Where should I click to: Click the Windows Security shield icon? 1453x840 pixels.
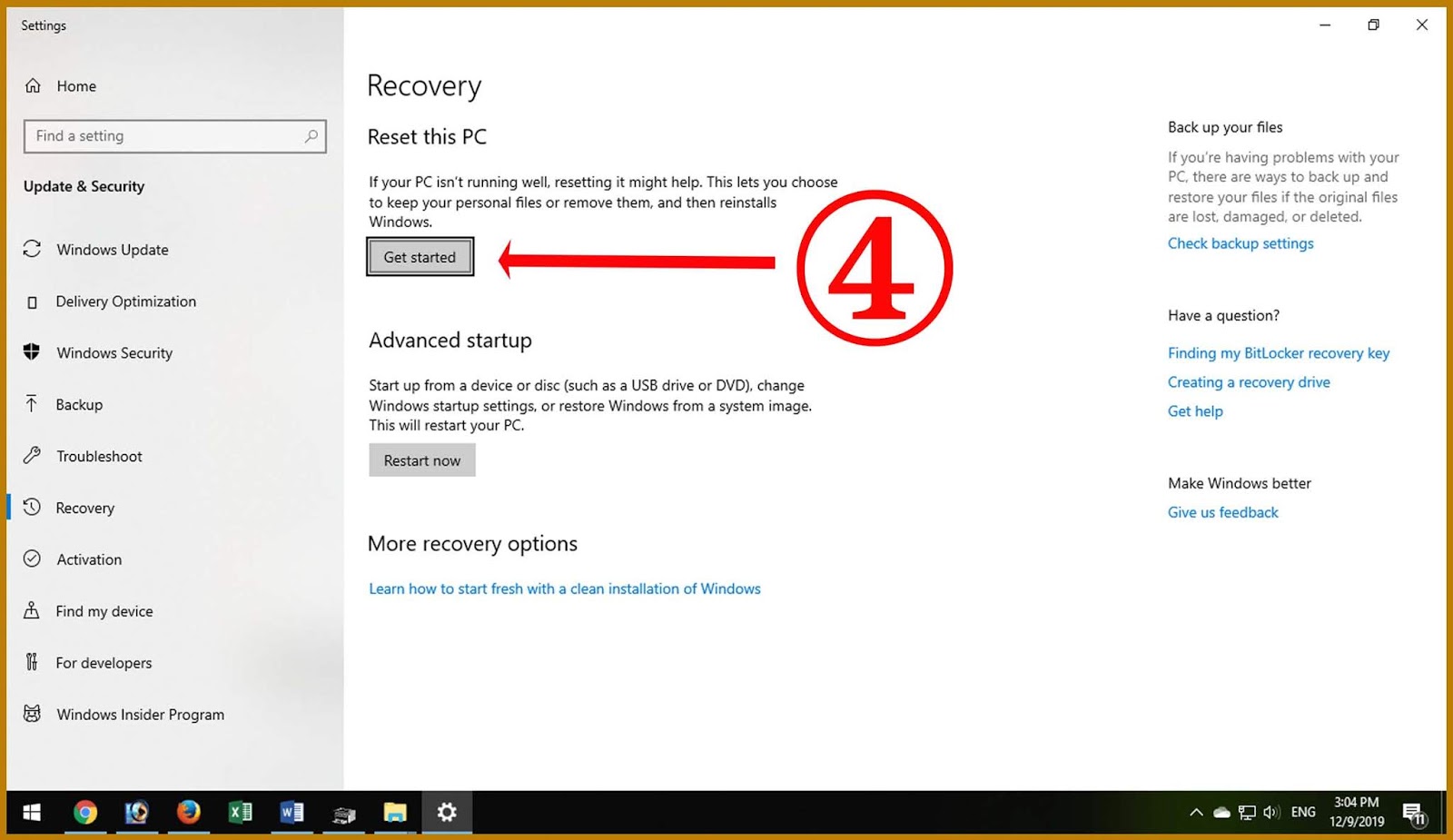point(32,351)
